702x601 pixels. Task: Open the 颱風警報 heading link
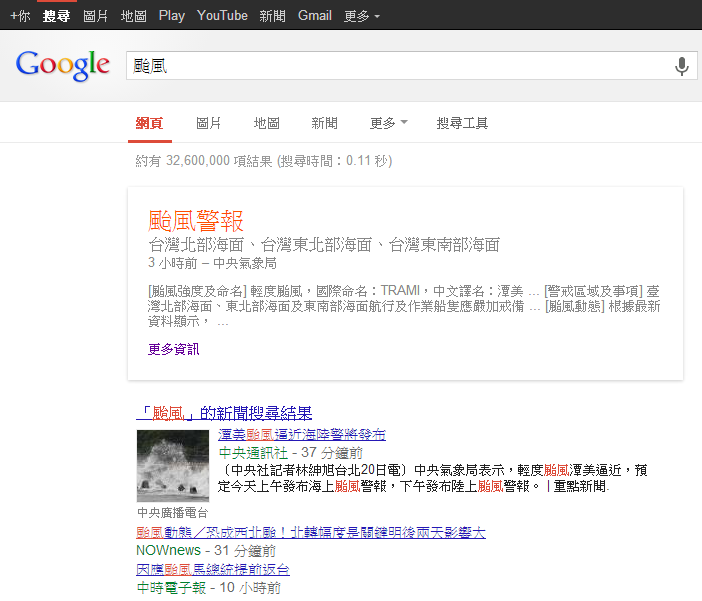(196, 220)
